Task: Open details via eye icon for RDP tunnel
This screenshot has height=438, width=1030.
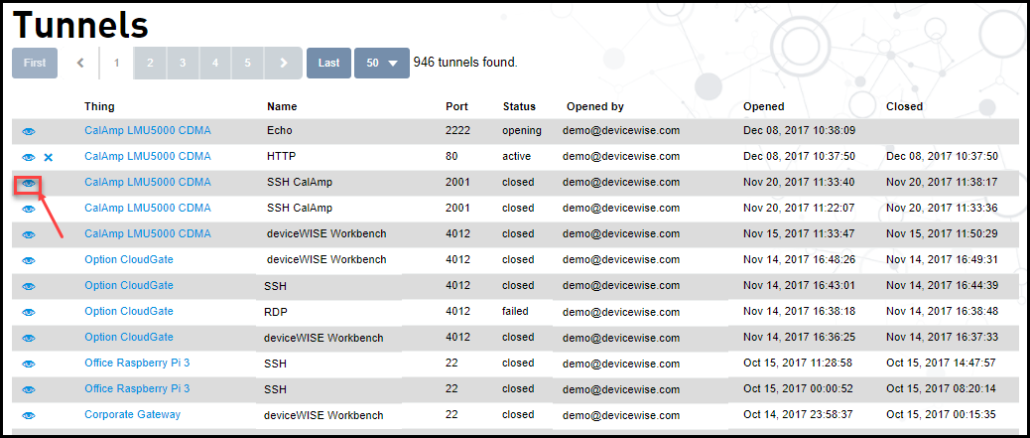Action: coord(29,312)
